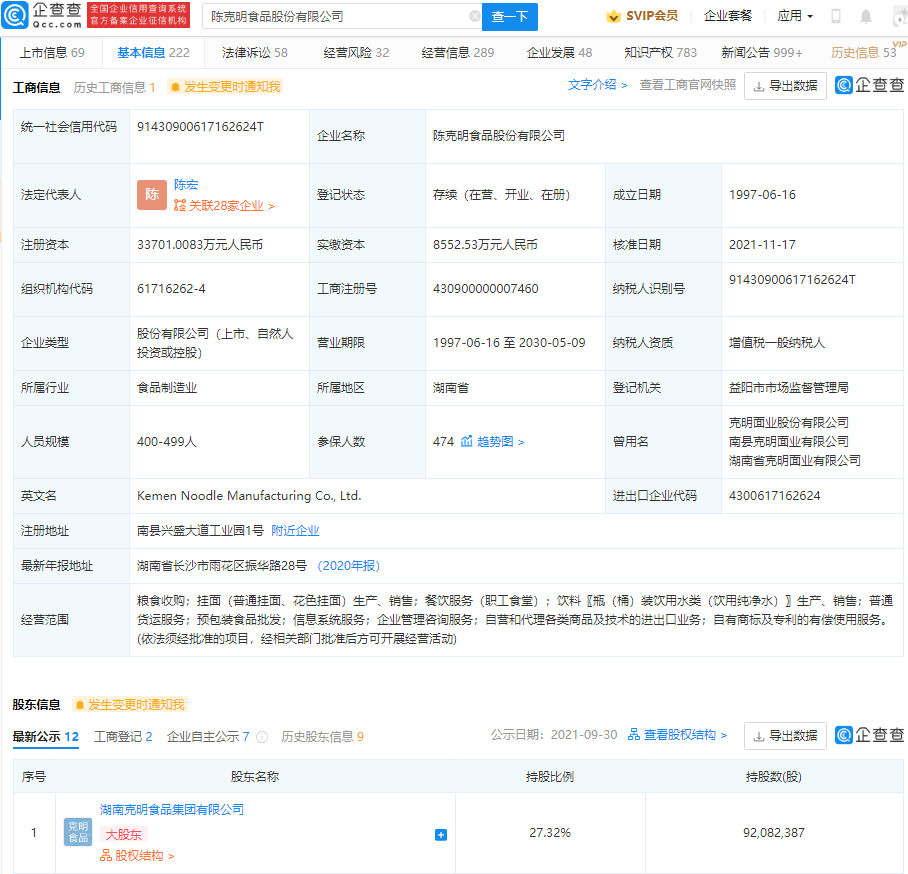Select the 最新公示 12 tab
The height and width of the screenshot is (874, 908).
pos(46,737)
